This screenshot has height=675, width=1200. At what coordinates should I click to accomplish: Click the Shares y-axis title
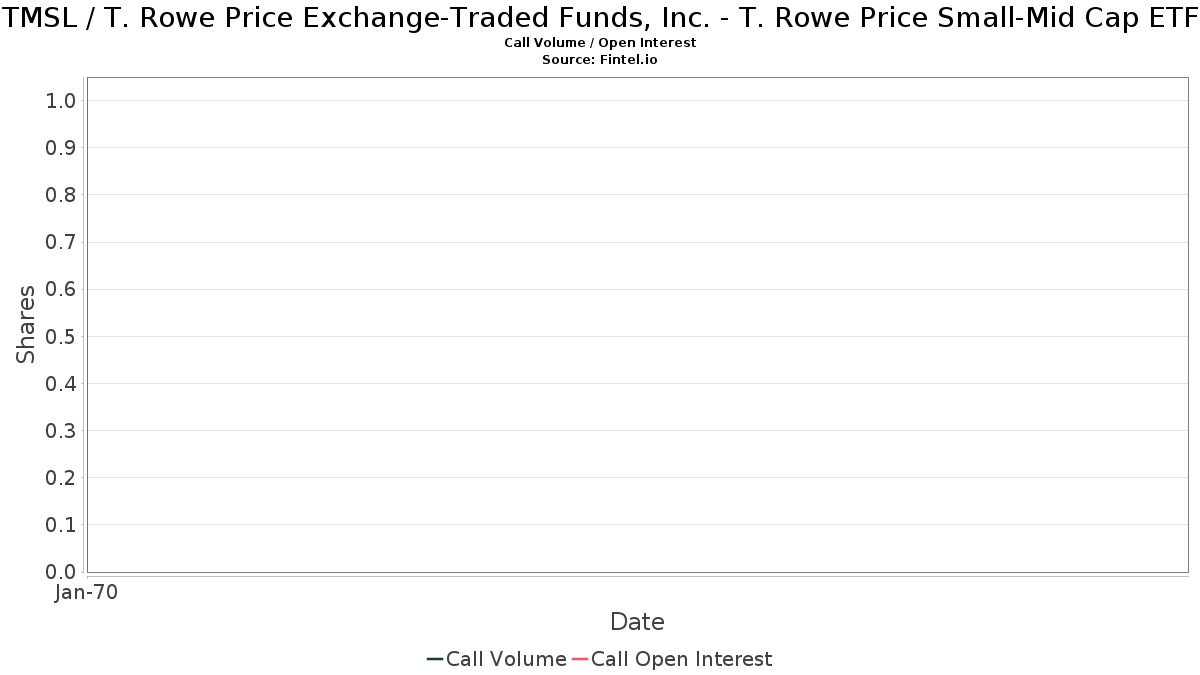pos(26,324)
